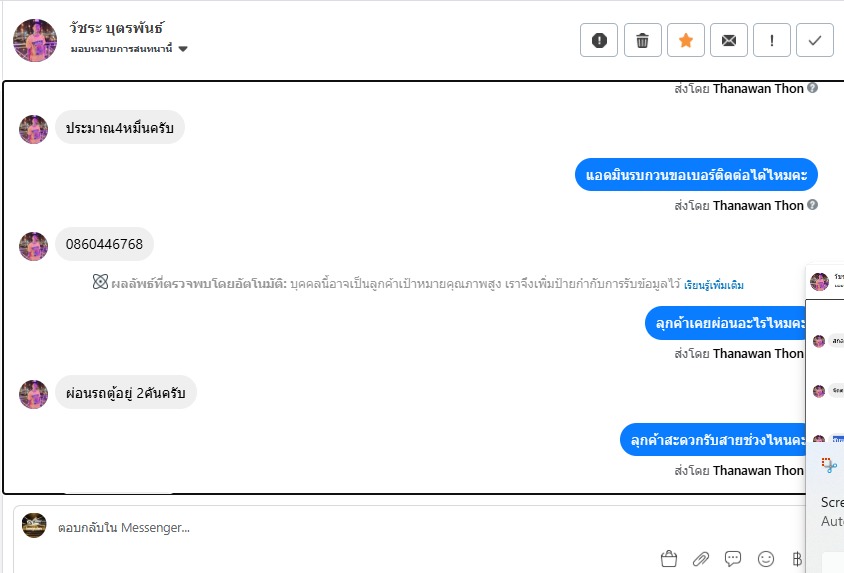Click the atom icon on auto-detected result
The width and height of the screenshot is (844, 573).
point(100,284)
